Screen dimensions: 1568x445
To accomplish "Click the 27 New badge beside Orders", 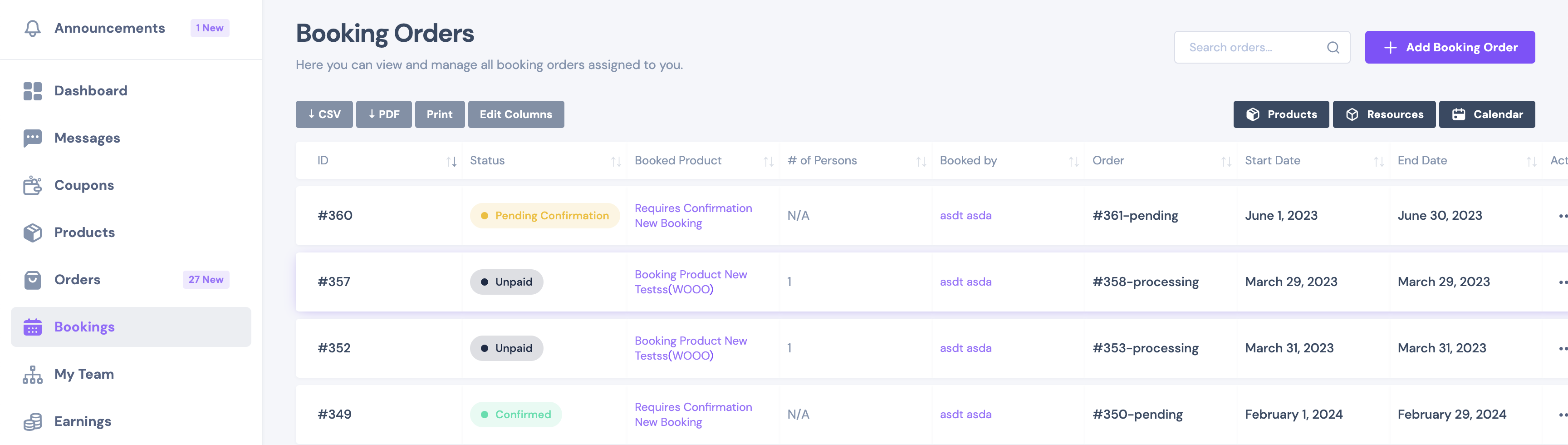I will click(206, 280).
